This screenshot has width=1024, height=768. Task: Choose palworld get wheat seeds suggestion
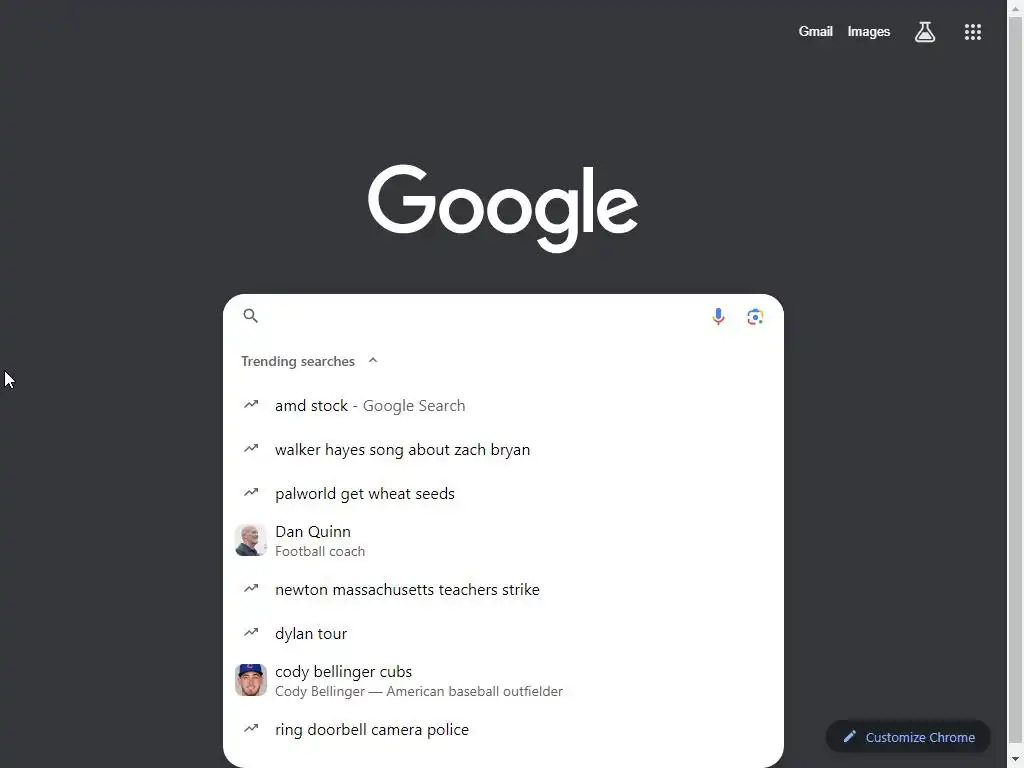[503, 493]
